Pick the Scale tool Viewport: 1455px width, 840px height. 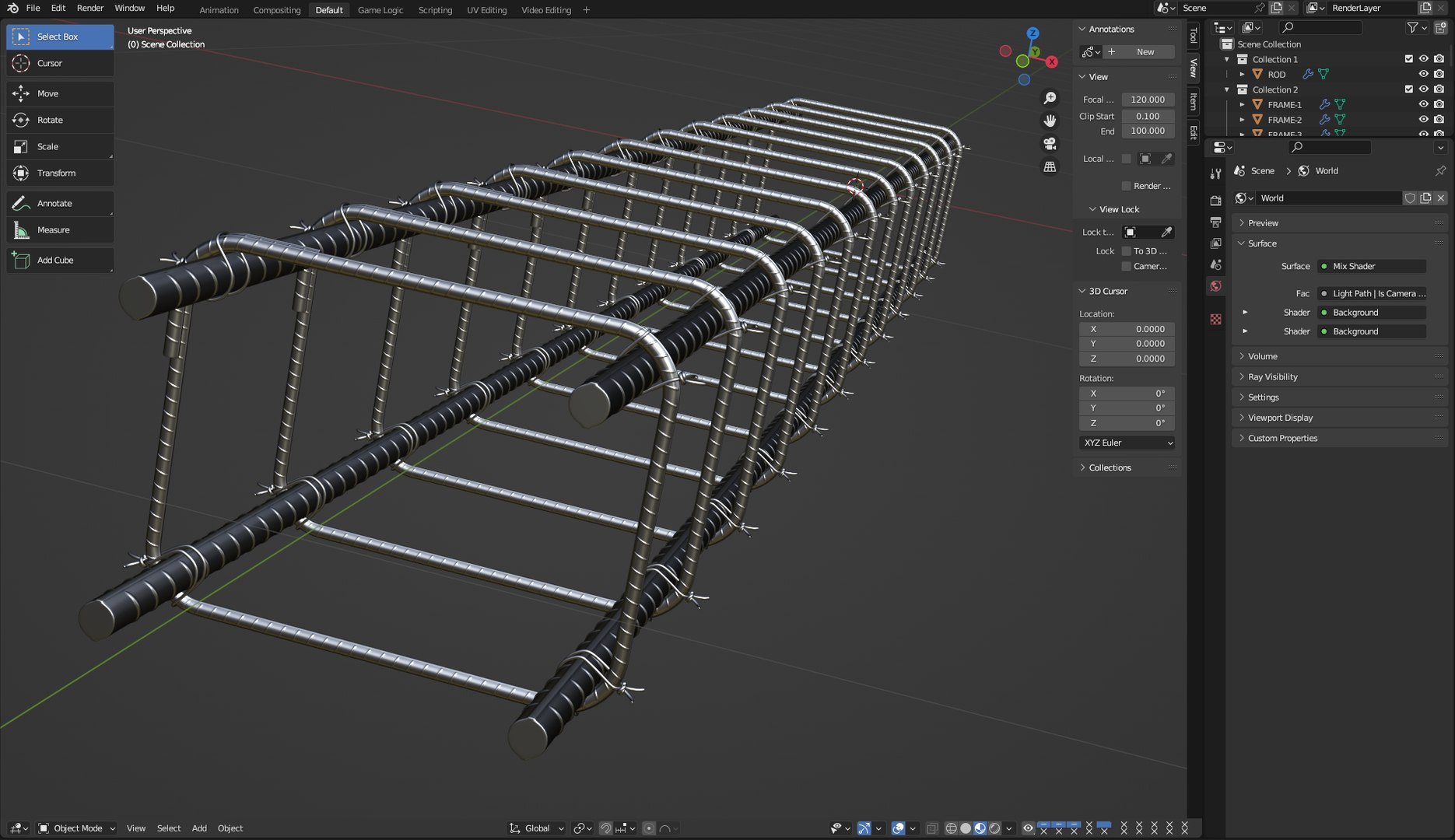point(60,146)
